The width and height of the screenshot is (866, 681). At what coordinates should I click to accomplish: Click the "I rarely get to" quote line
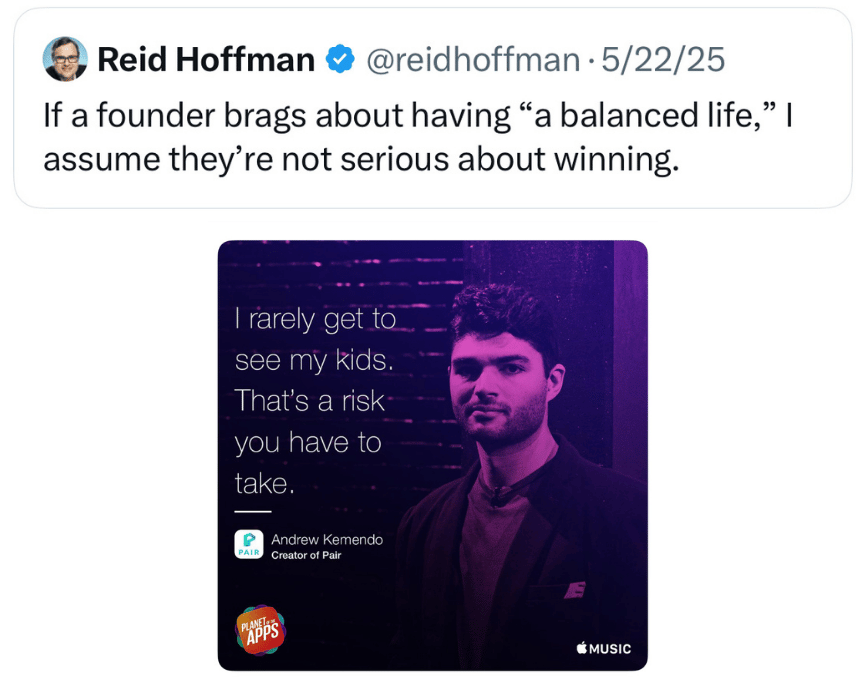coord(315,319)
